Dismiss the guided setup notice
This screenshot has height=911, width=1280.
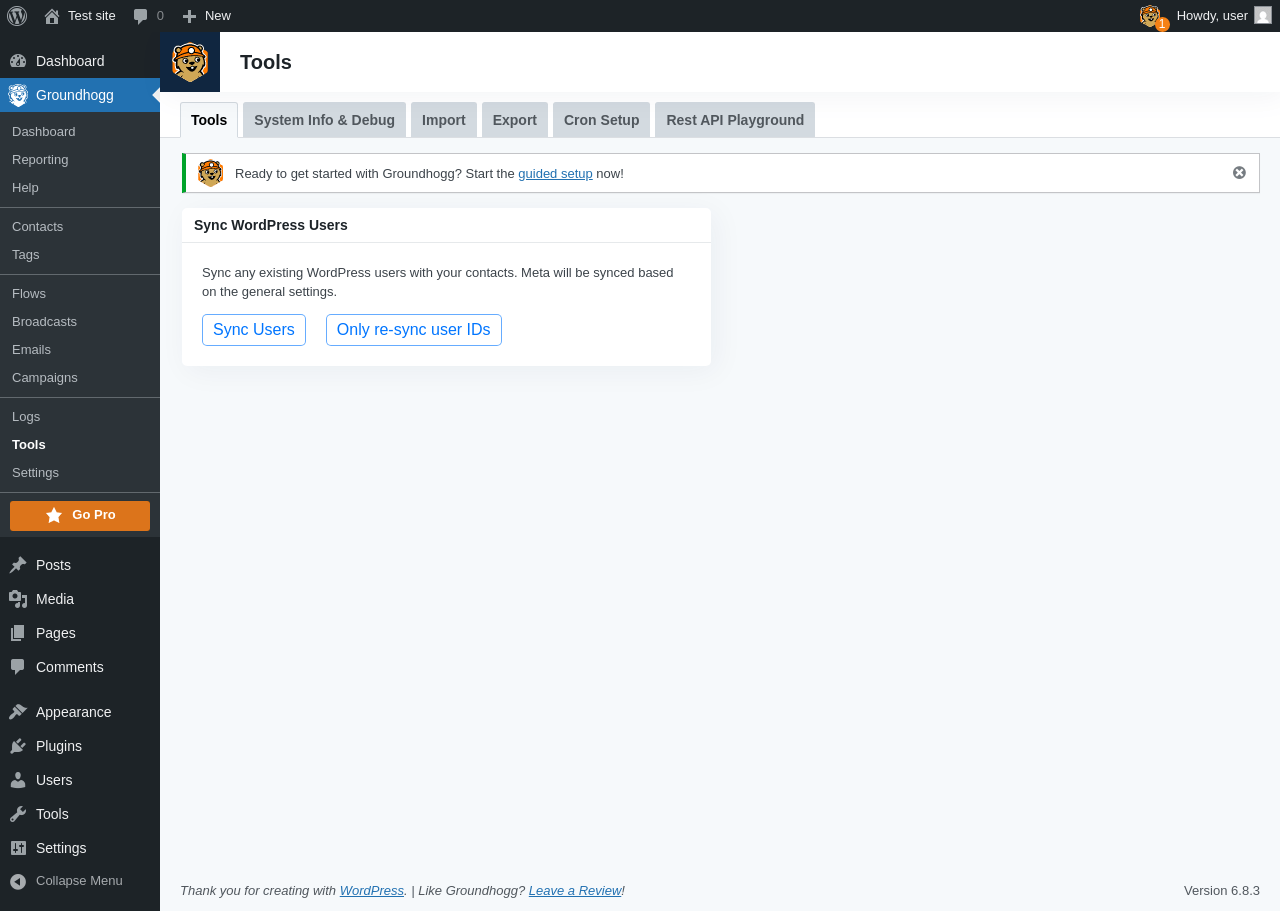[x=1240, y=173]
